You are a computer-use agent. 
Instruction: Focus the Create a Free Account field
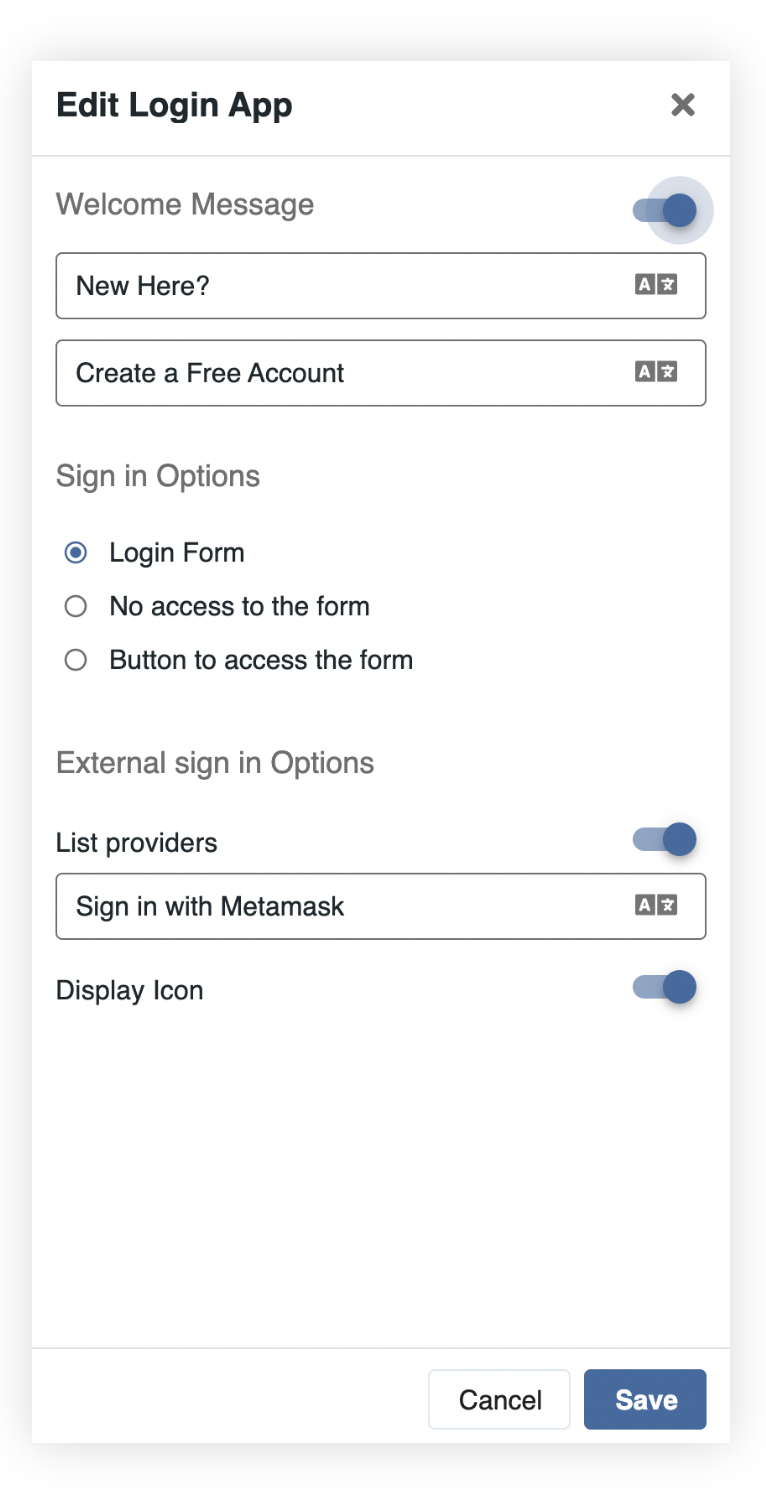point(340,373)
